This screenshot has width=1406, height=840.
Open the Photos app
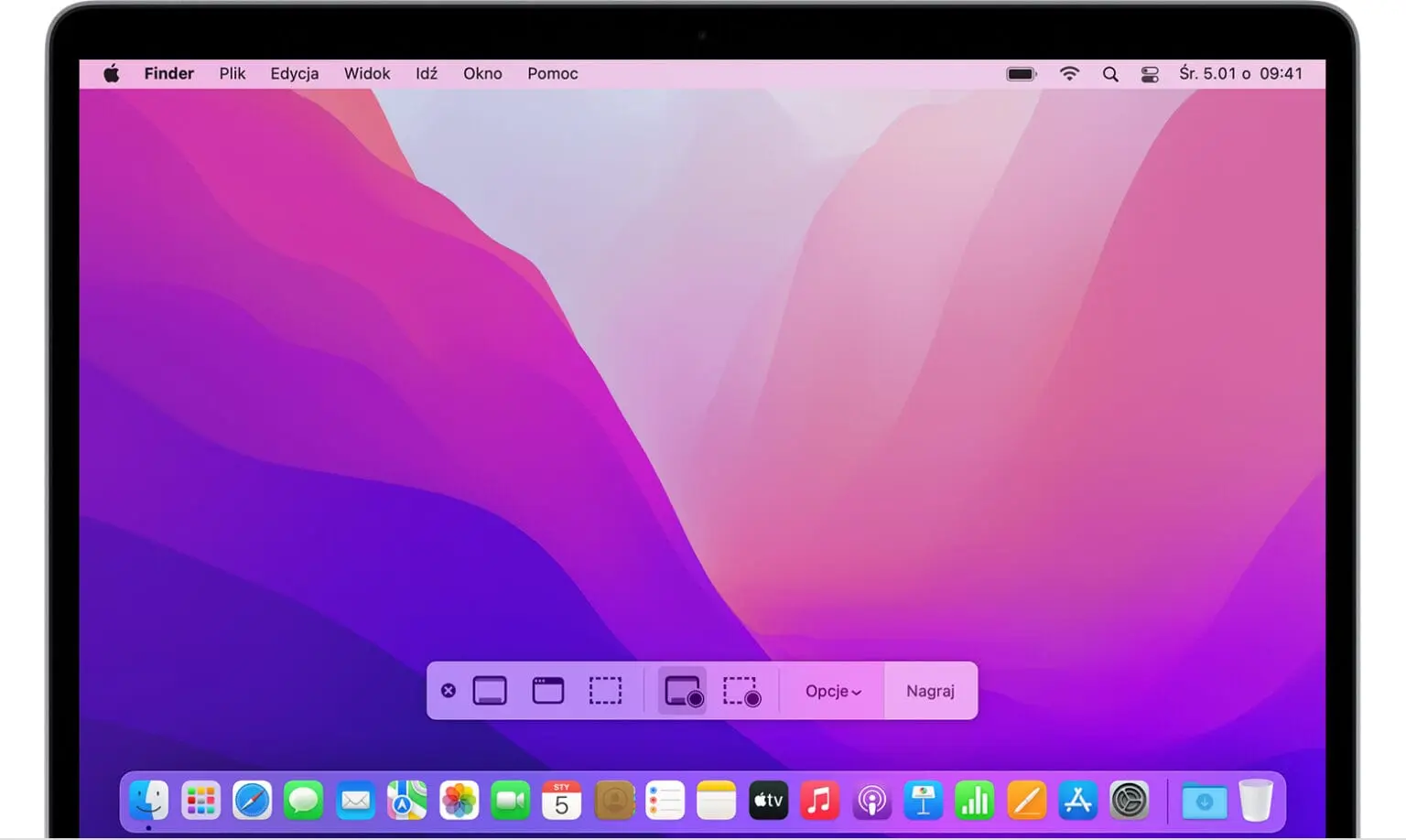pyautogui.click(x=459, y=800)
